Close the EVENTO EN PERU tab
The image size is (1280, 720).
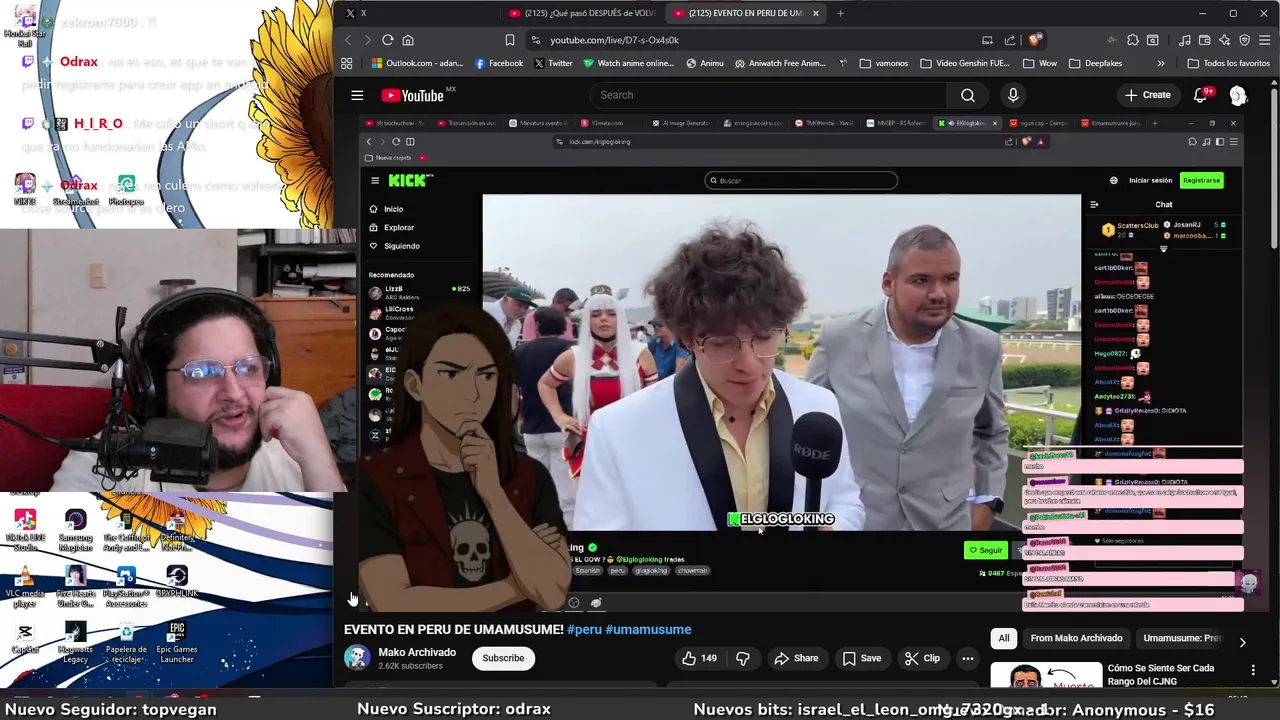816,13
